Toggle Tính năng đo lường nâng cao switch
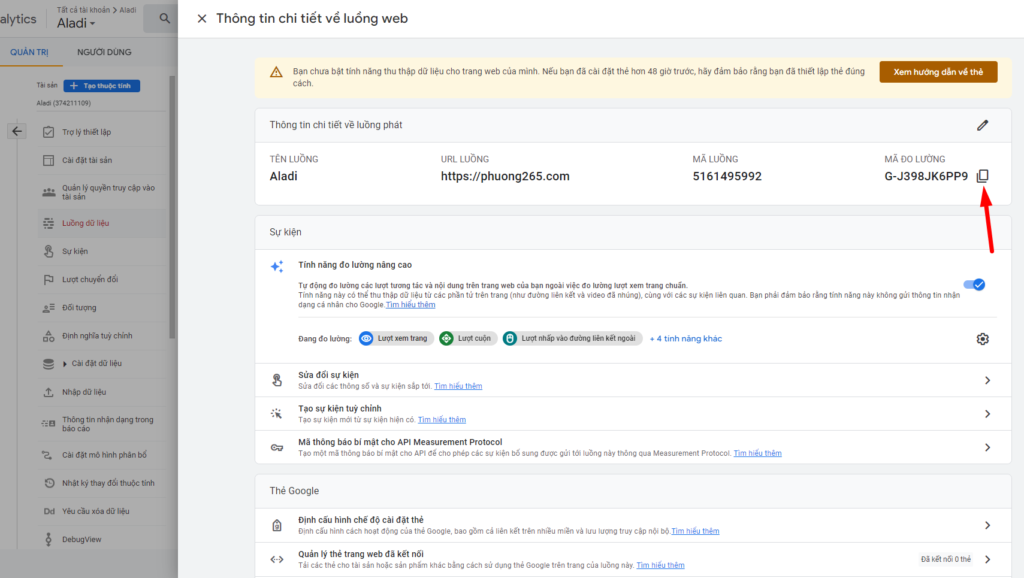Viewport: 1024px width, 578px height. [972, 285]
